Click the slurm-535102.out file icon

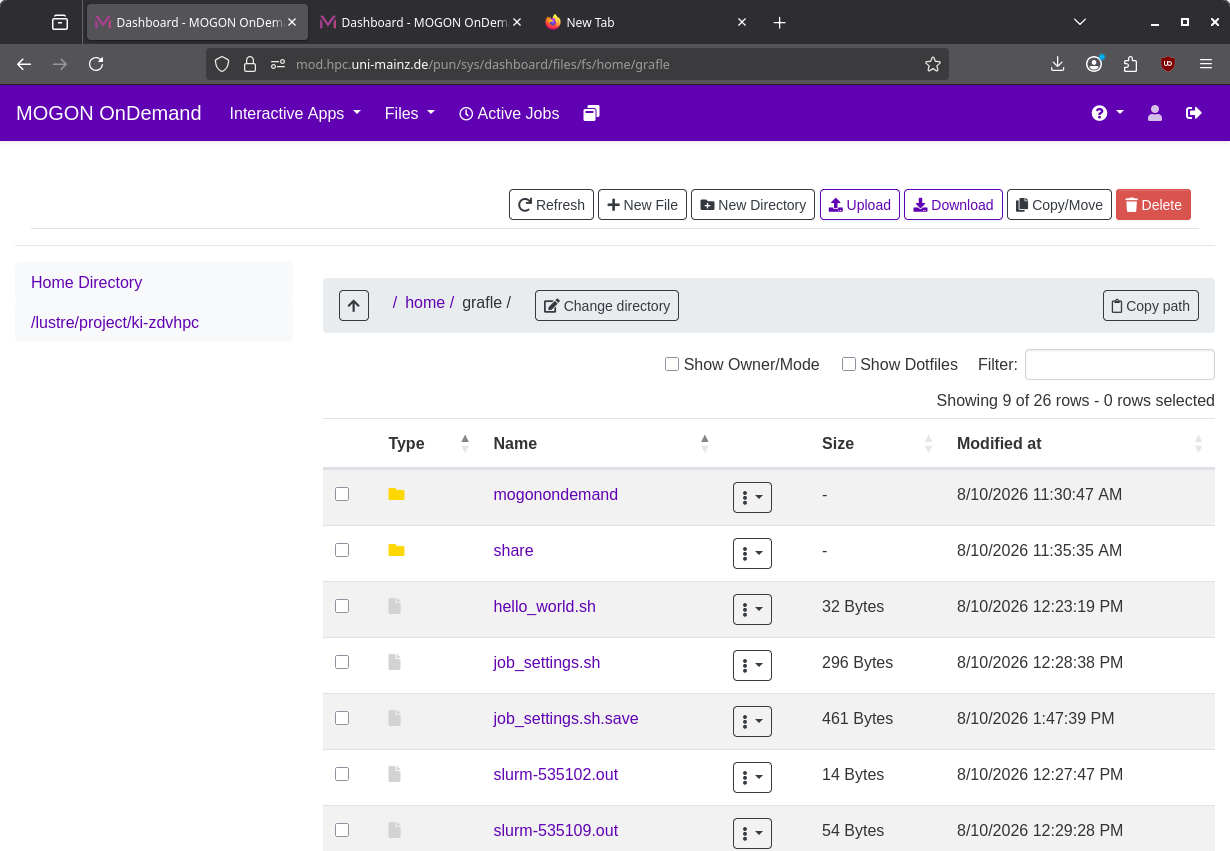(x=395, y=774)
